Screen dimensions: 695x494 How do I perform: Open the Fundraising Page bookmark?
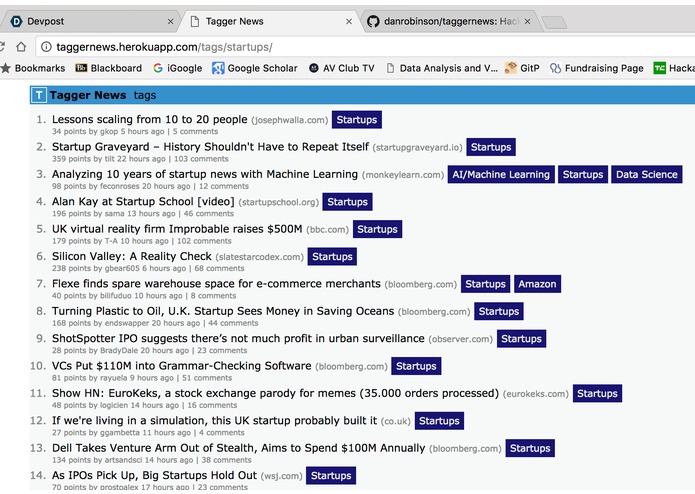pos(597,68)
